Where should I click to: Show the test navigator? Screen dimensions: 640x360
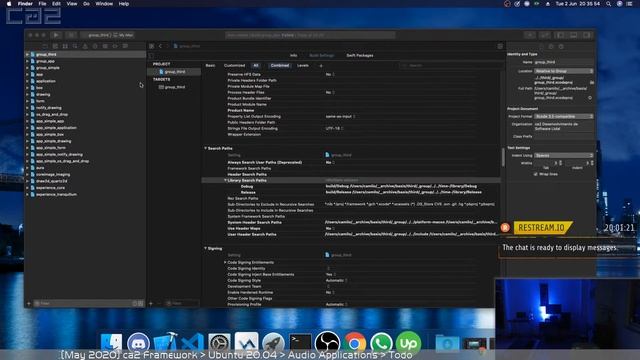click(x=95, y=46)
